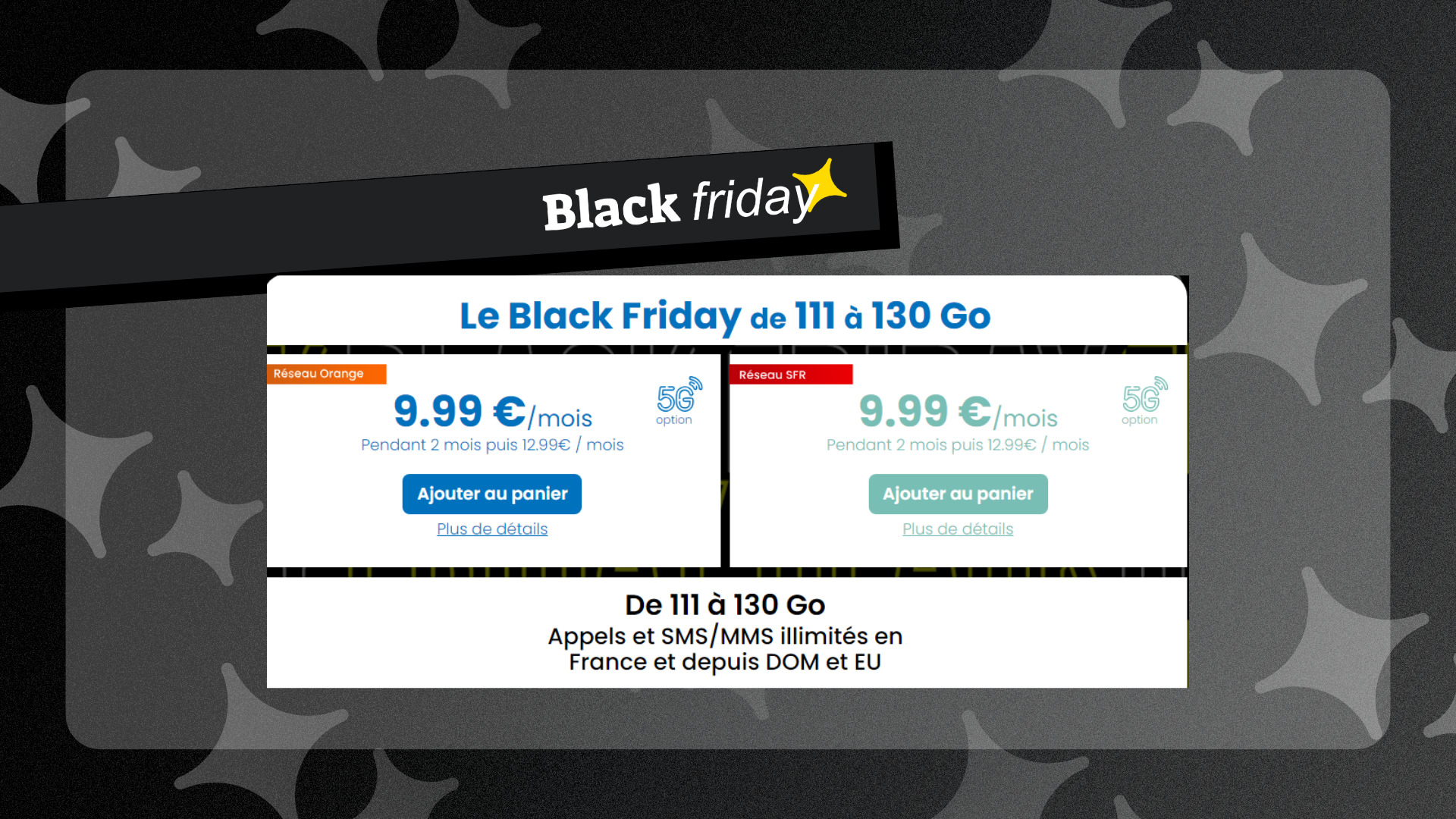
Task: Add the Orange network plan to cart
Action: pos(491,494)
